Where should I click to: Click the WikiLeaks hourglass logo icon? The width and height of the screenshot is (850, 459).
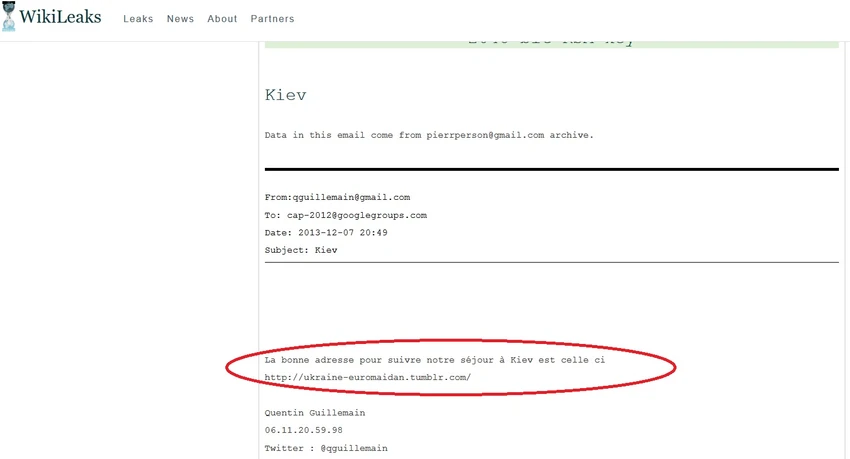coord(9,16)
